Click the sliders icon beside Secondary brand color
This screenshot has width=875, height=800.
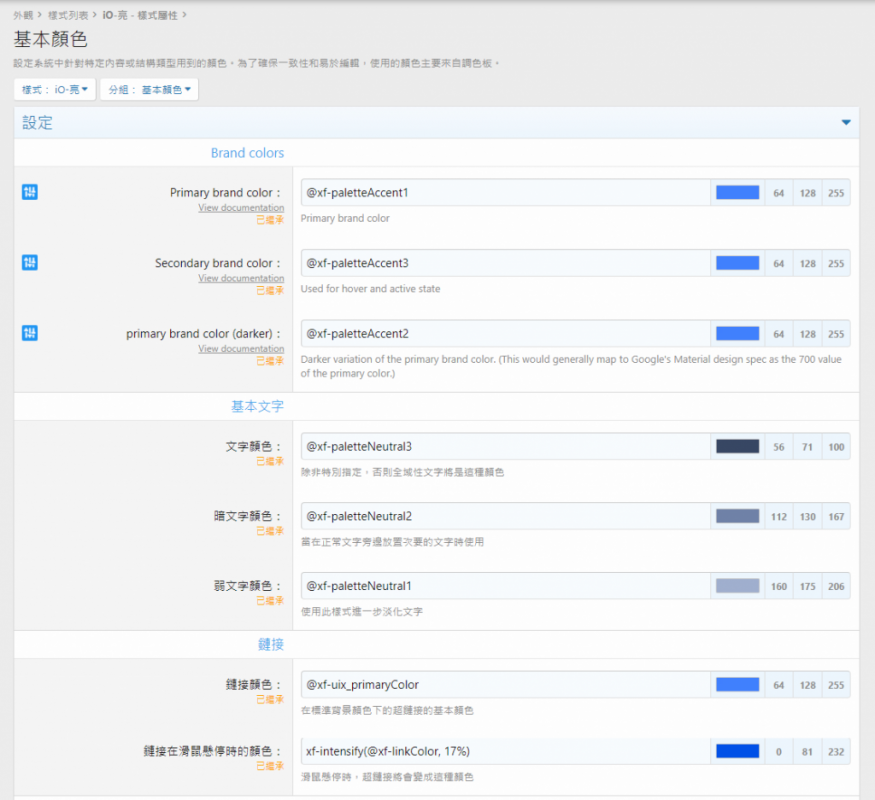[29, 262]
